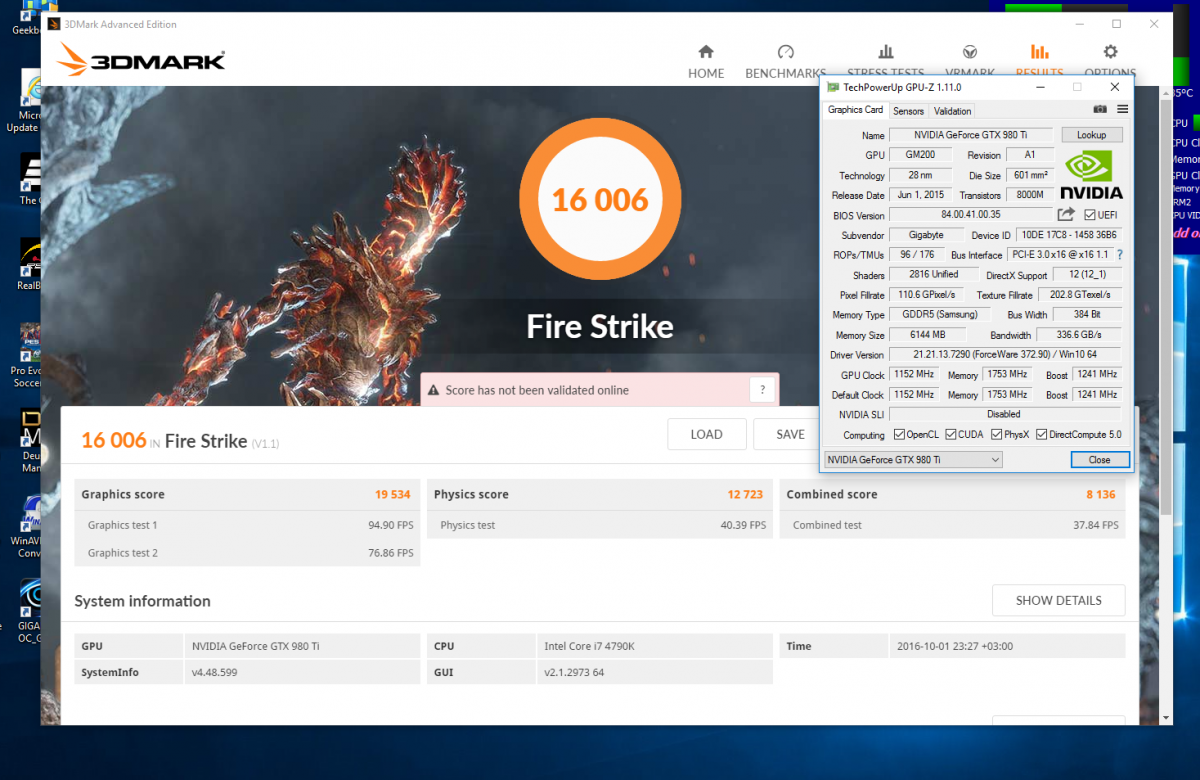The height and width of the screenshot is (780, 1200).
Task: Switch to the Validation tab
Action: pyautogui.click(x=952, y=111)
